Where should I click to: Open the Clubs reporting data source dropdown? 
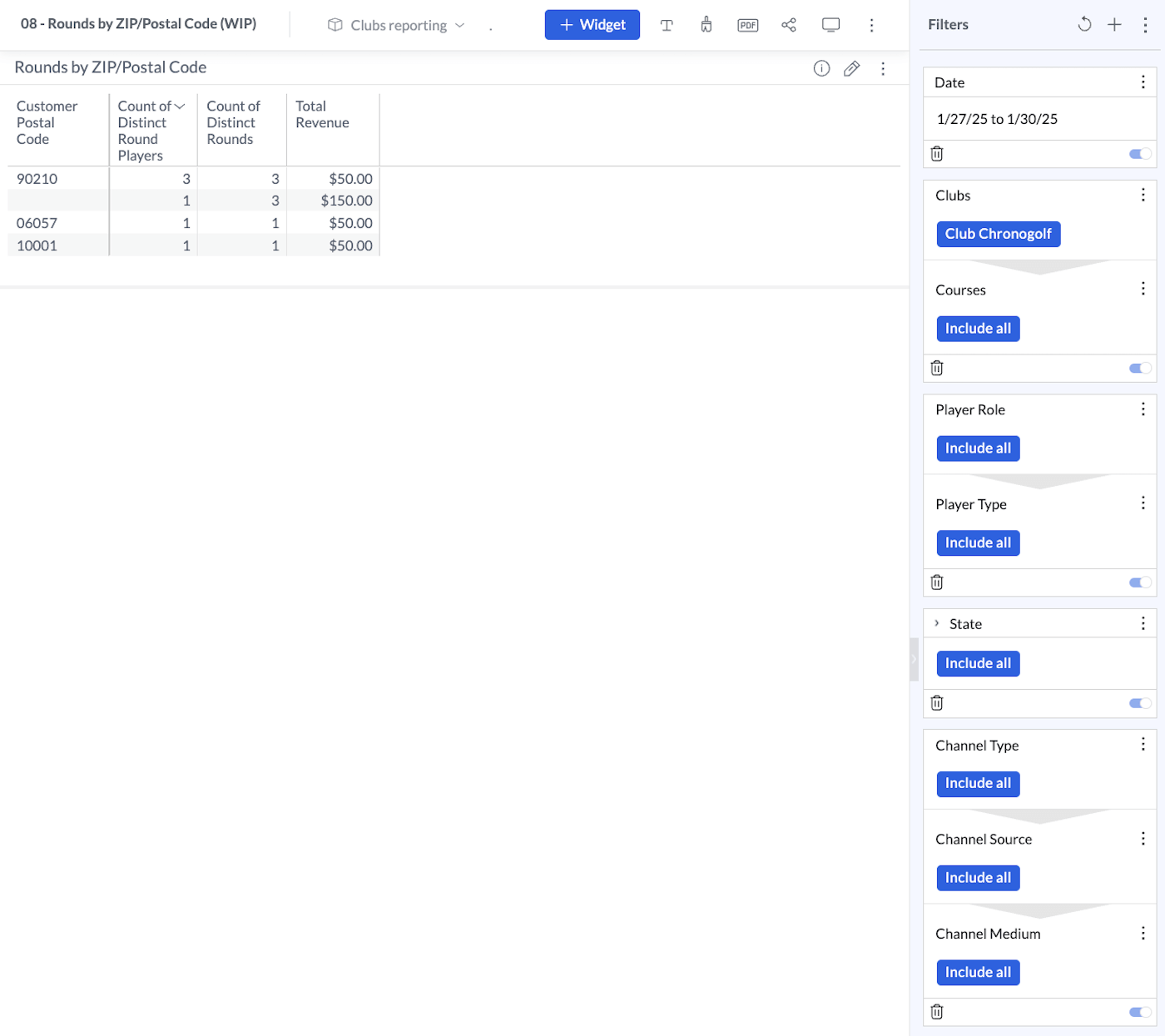point(396,25)
